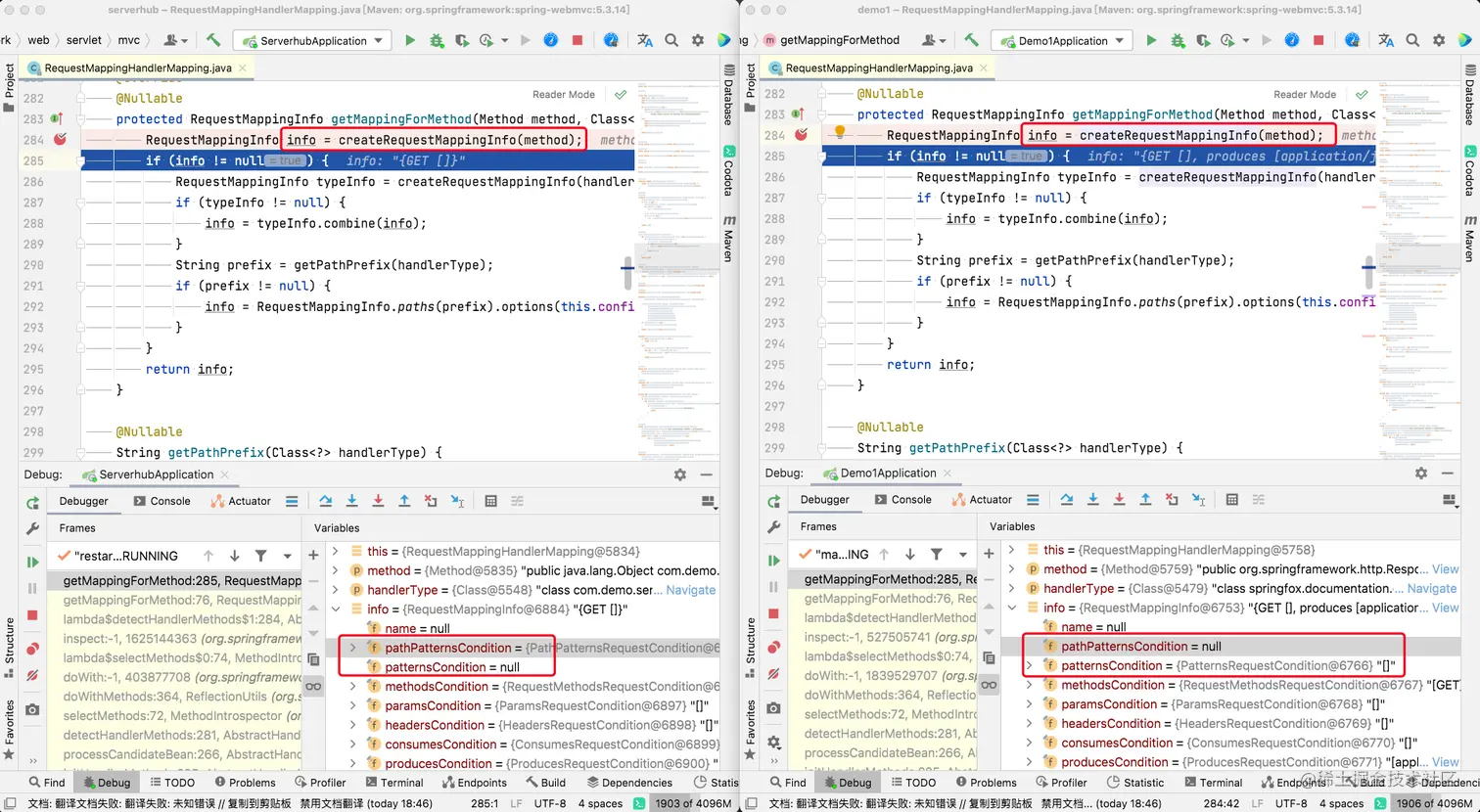Image resolution: width=1480 pixels, height=812 pixels.
Task: Open Terminal tool window in serverhub bottom bar
Action: coord(393,783)
